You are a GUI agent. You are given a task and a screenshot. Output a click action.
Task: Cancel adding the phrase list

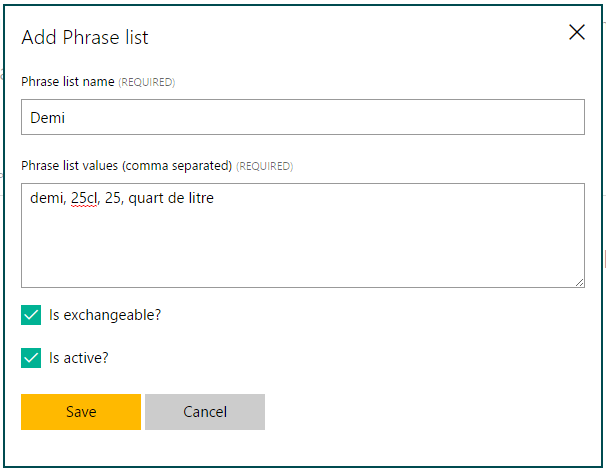pyautogui.click(x=205, y=412)
